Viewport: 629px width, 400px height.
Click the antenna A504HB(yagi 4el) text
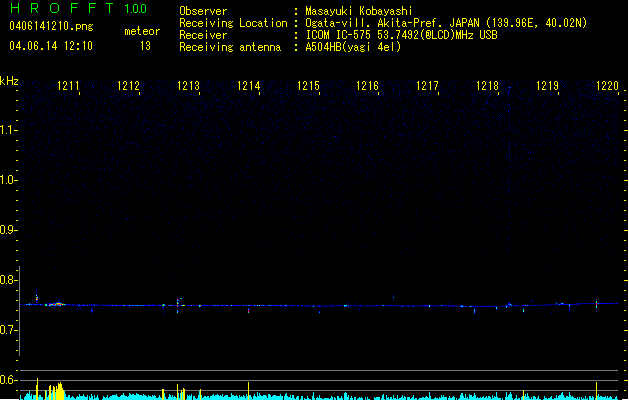point(353,47)
